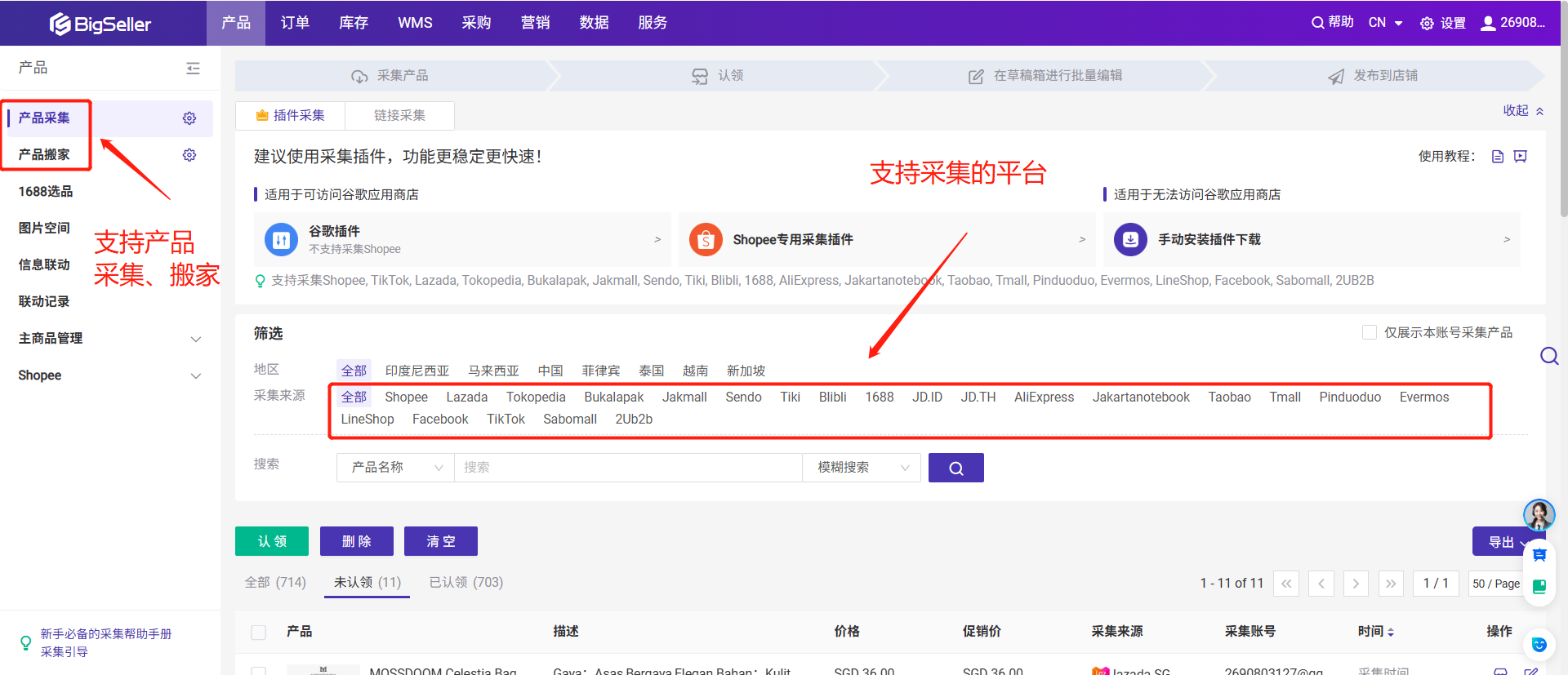The width and height of the screenshot is (1568, 675).
Task: Open the 模糊搜索 match type dropdown
Action: [x=862, y=468]
